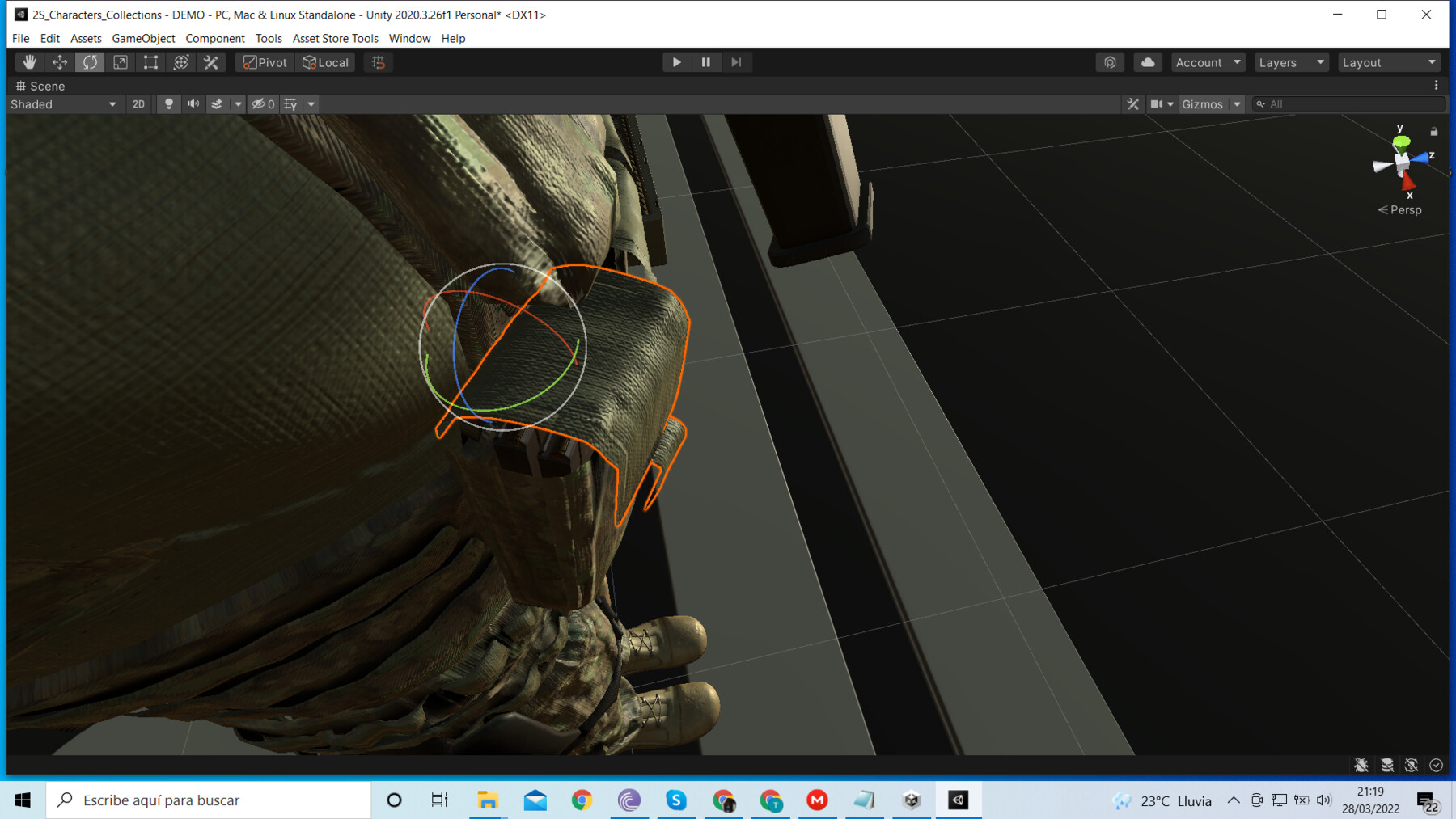Open the Layers dropdown
The width and height of the screenshot is (1456, 819).
(1292, 62)
